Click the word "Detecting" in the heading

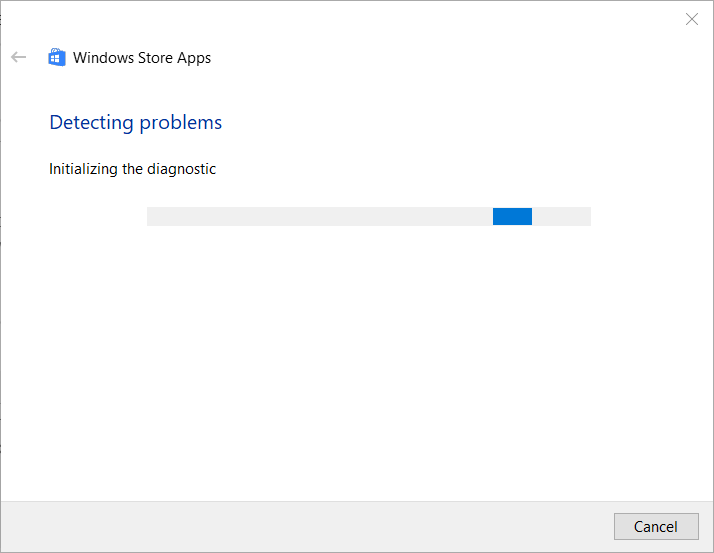[x=91, y=123]
